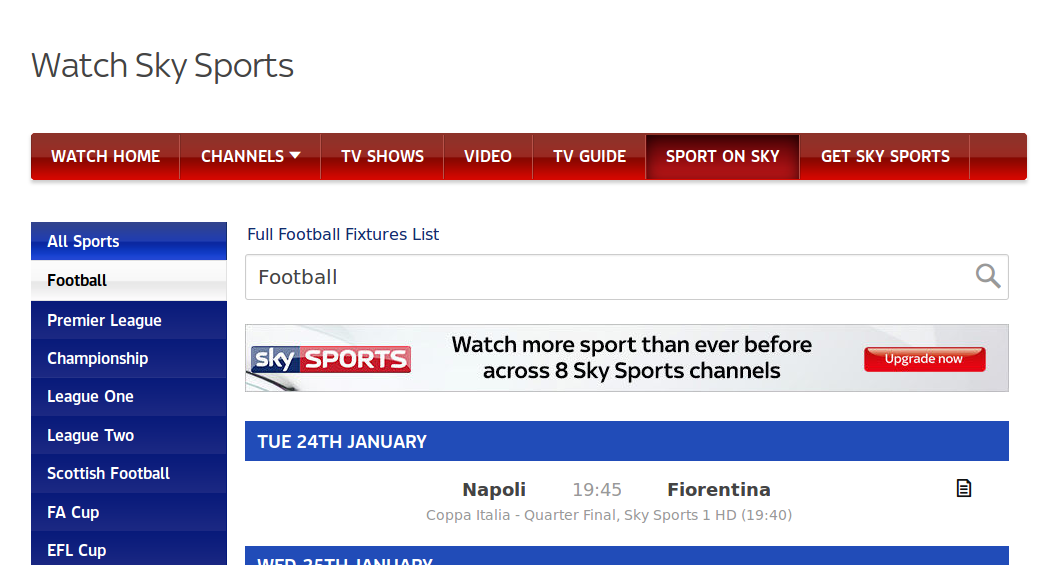Focus the Football search input field
Screen dimensions: 1049x565
click(x=627, y=277)
